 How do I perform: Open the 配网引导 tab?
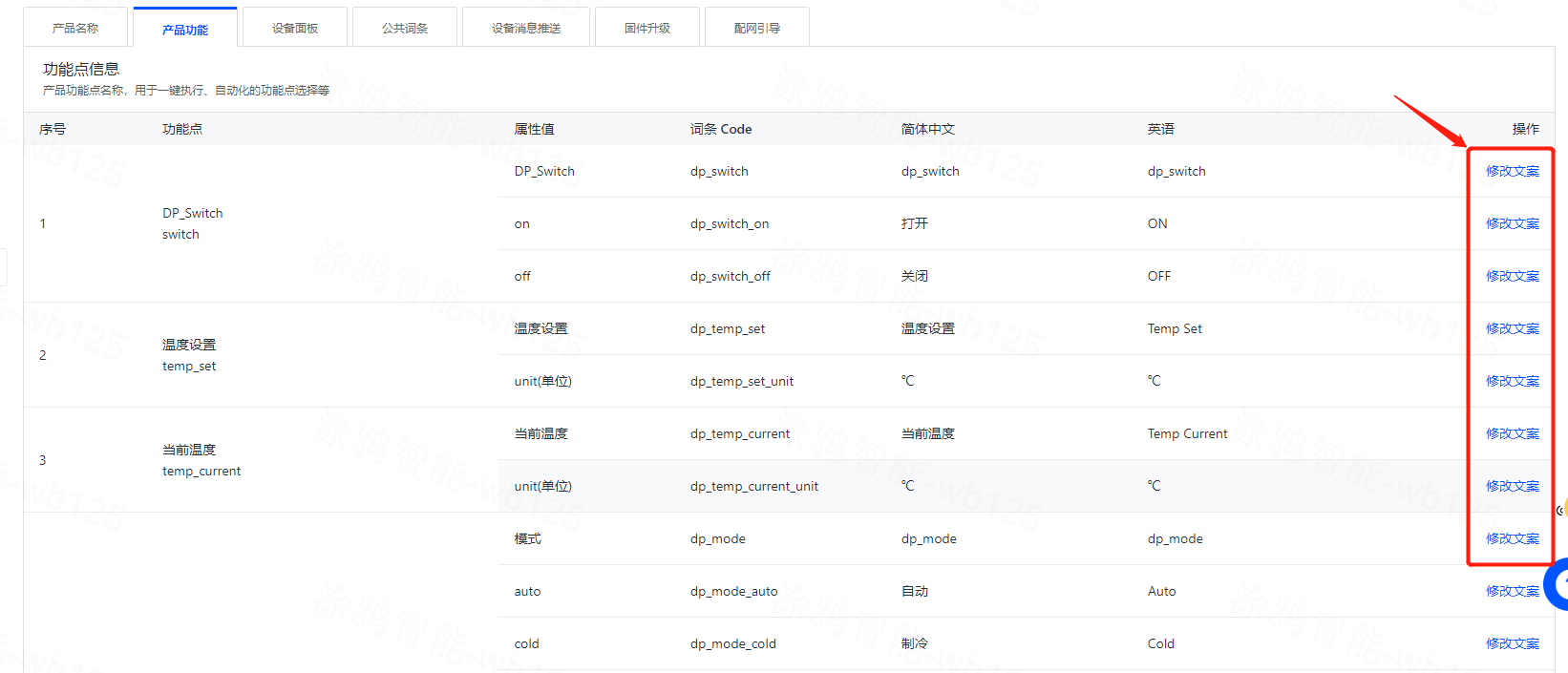point(757,28)
